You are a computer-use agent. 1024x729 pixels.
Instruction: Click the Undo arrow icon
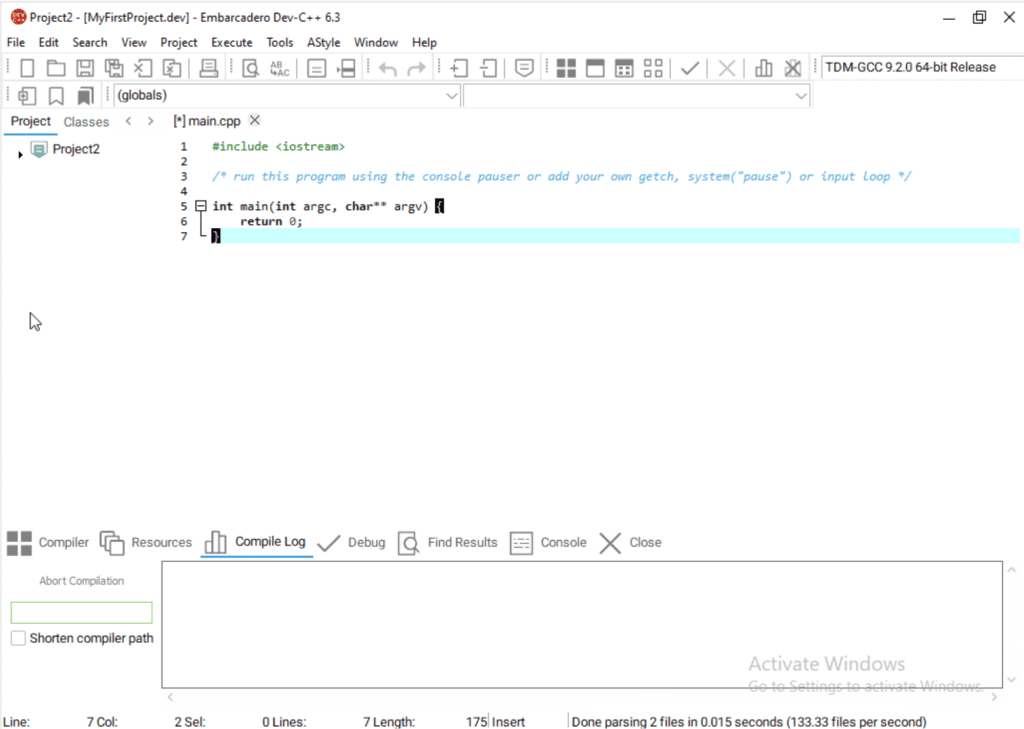[387, 68]
